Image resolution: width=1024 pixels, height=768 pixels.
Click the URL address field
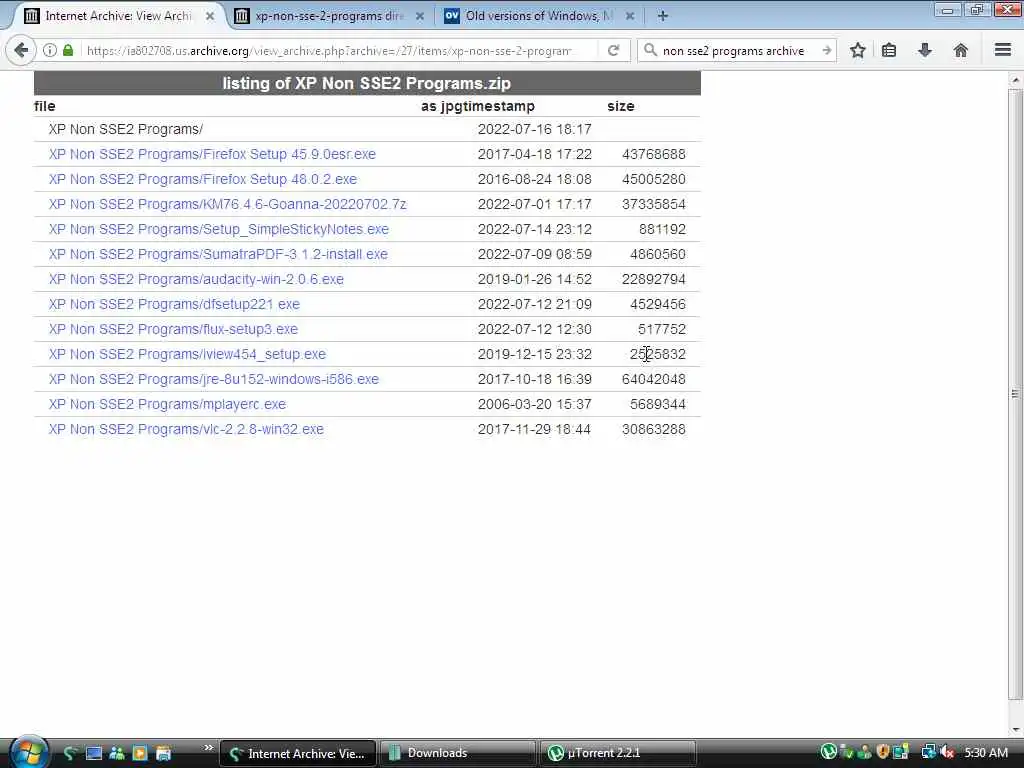click(x=330, y=50)
